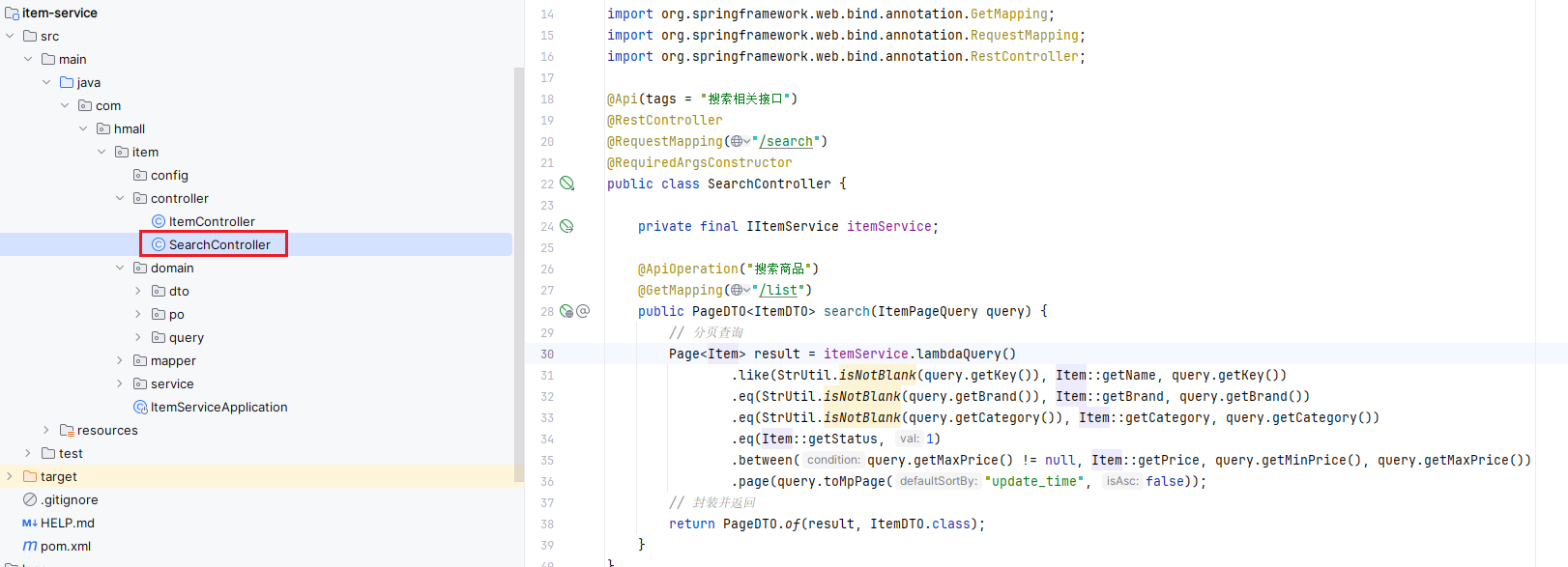Click the SearchController class icon

click(159, 244)
